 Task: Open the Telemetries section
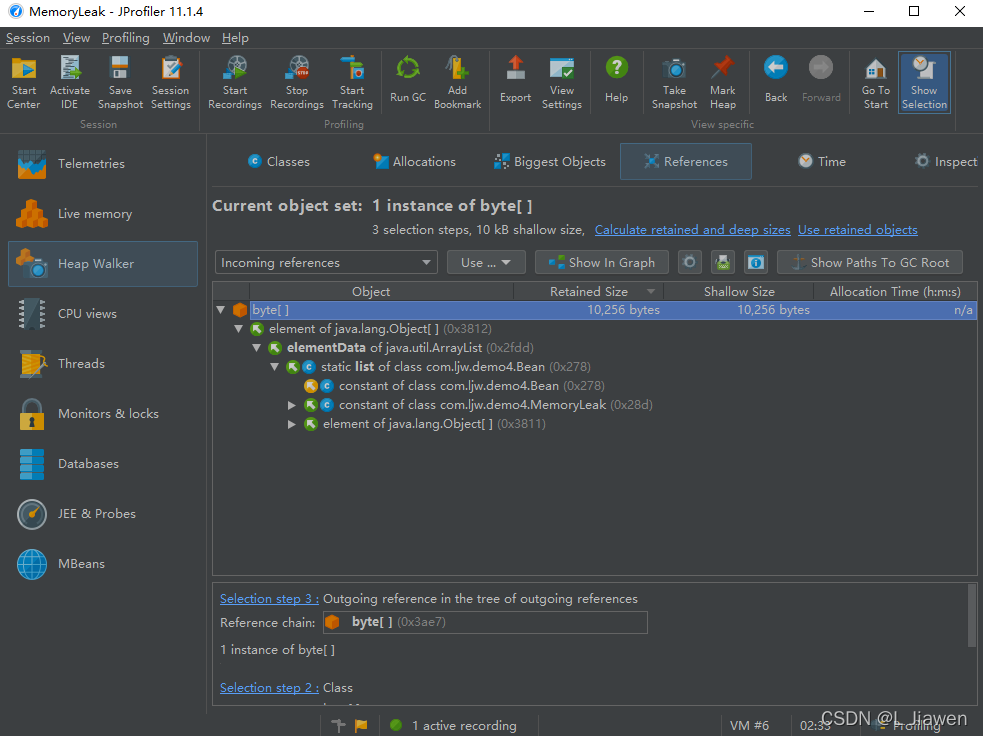(103, 164)
